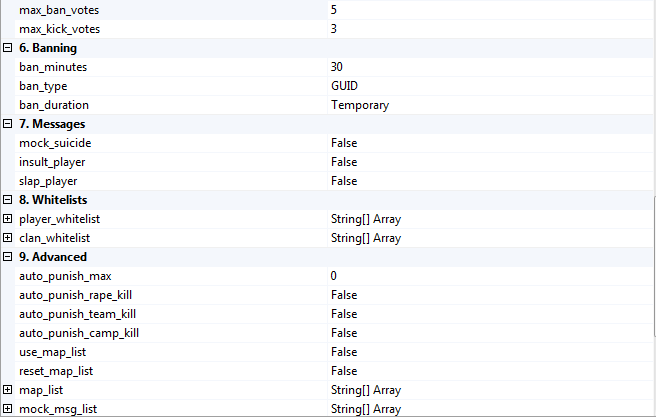
Task: Select the mock_suicide False value
Action: 344,143
